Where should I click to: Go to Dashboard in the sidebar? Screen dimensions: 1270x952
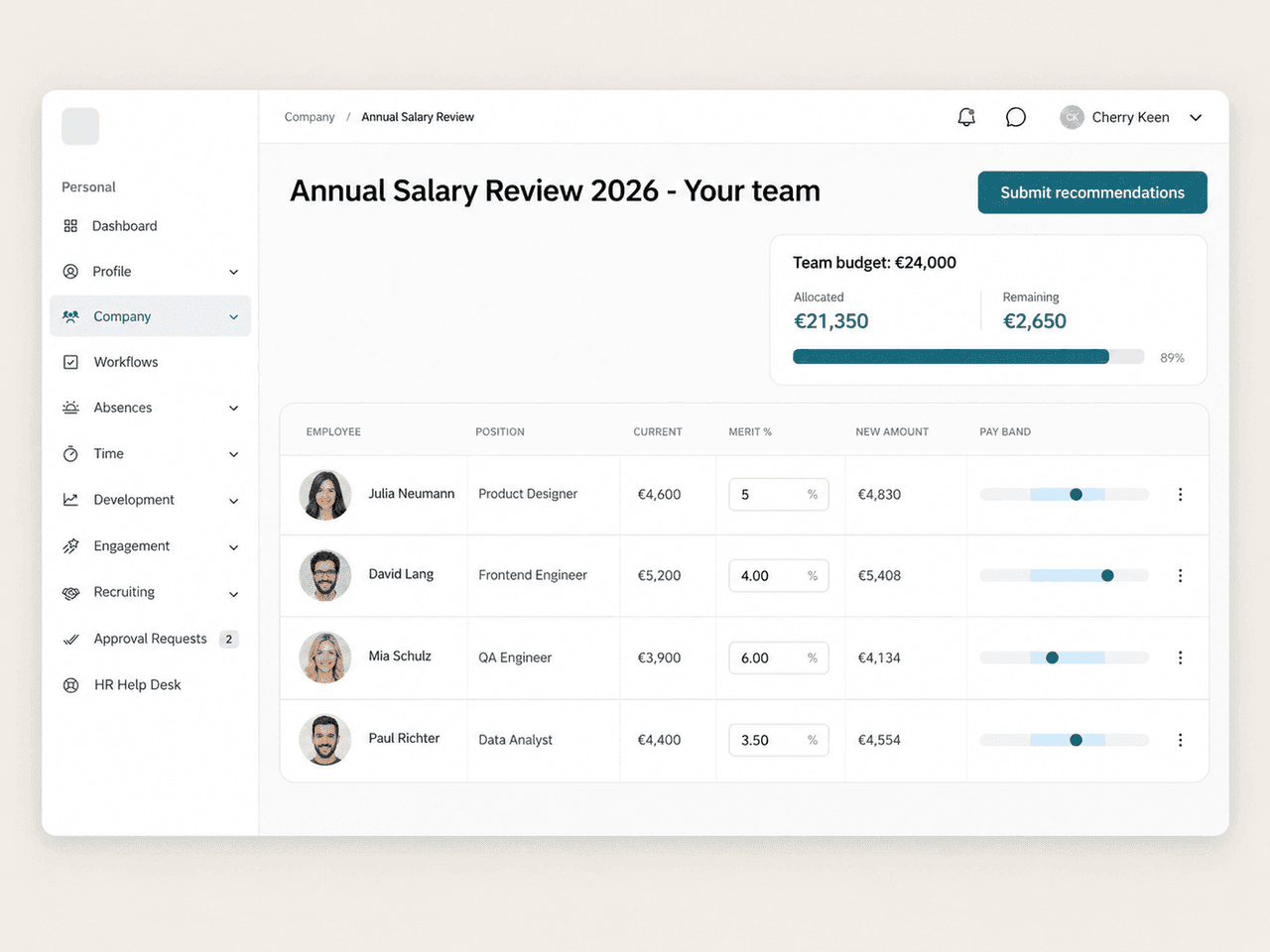[x=149, y=226]
